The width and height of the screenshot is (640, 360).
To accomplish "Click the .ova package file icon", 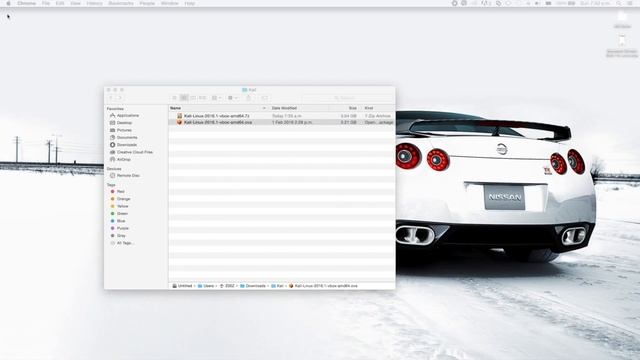I will [179, 122].
